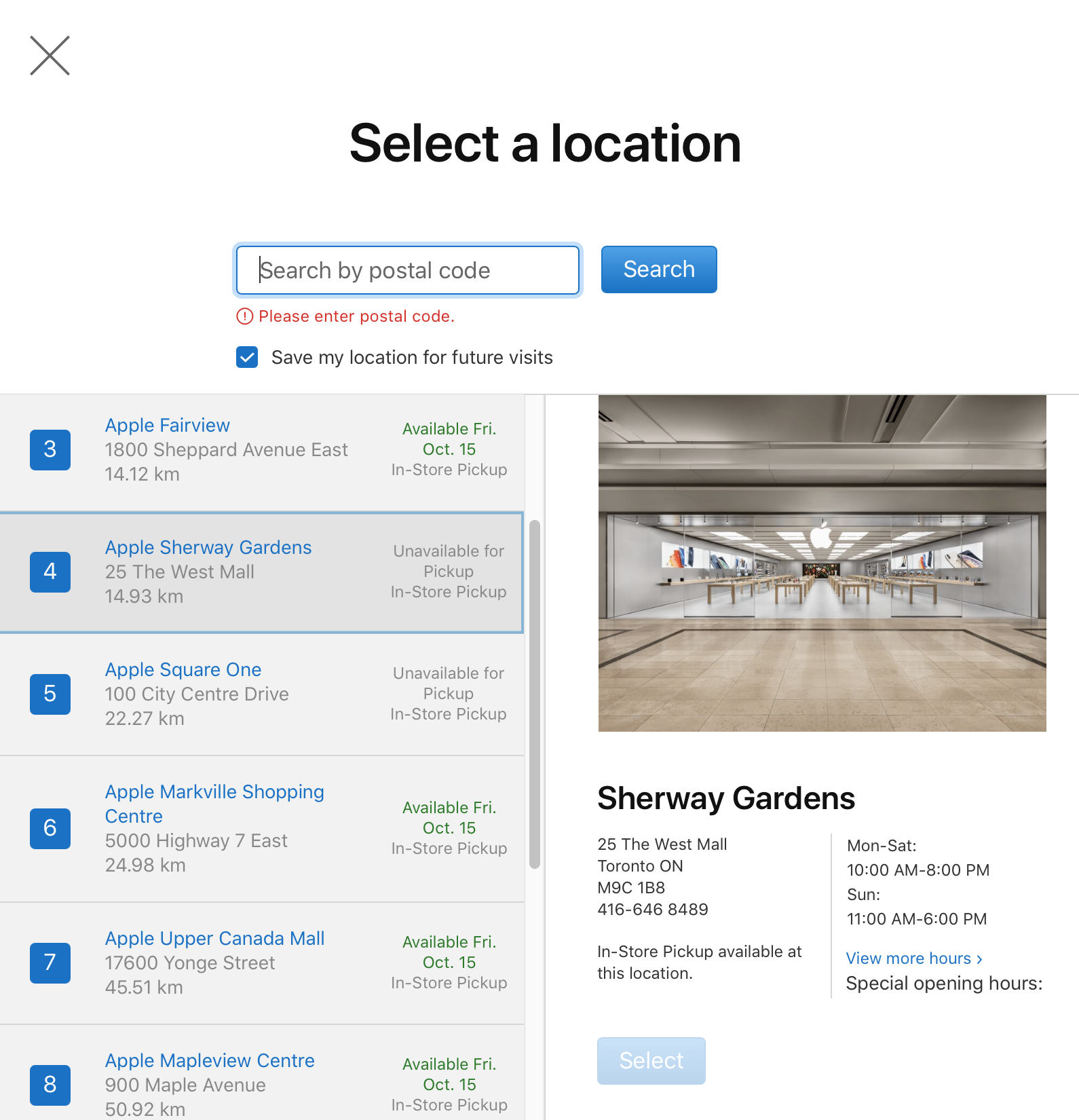Viewport: 1079px width, 1120px height.
Task: Click the Sherway Gardens heading
Action: tap(726, 798)
